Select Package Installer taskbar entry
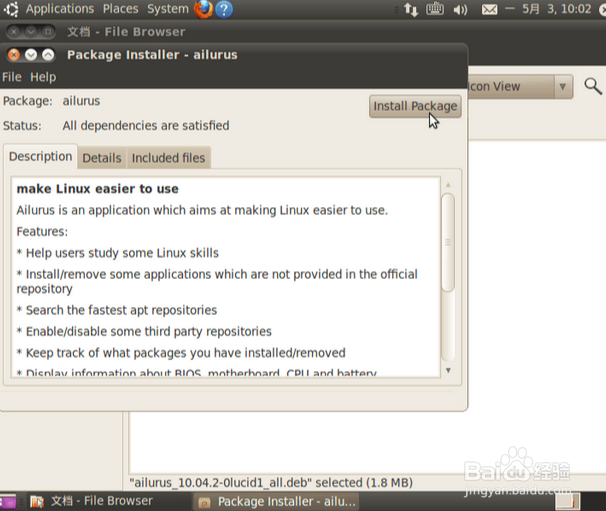 tap(277, 502)
